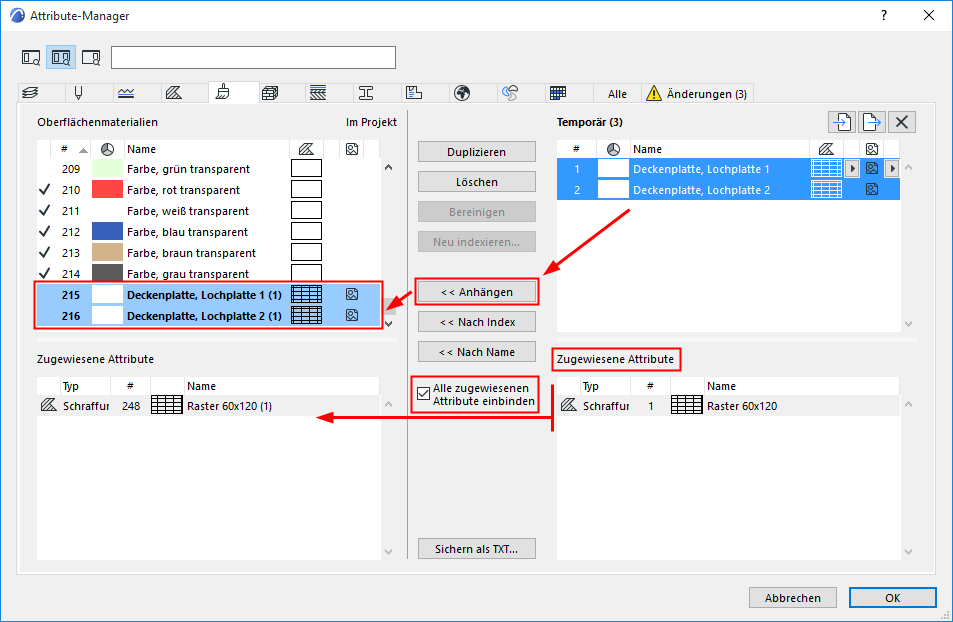Viewport: 953px width, 622px height.
Task: Expand texture arrow of temporary Lochplatte 1
Action: pos(892,168)
